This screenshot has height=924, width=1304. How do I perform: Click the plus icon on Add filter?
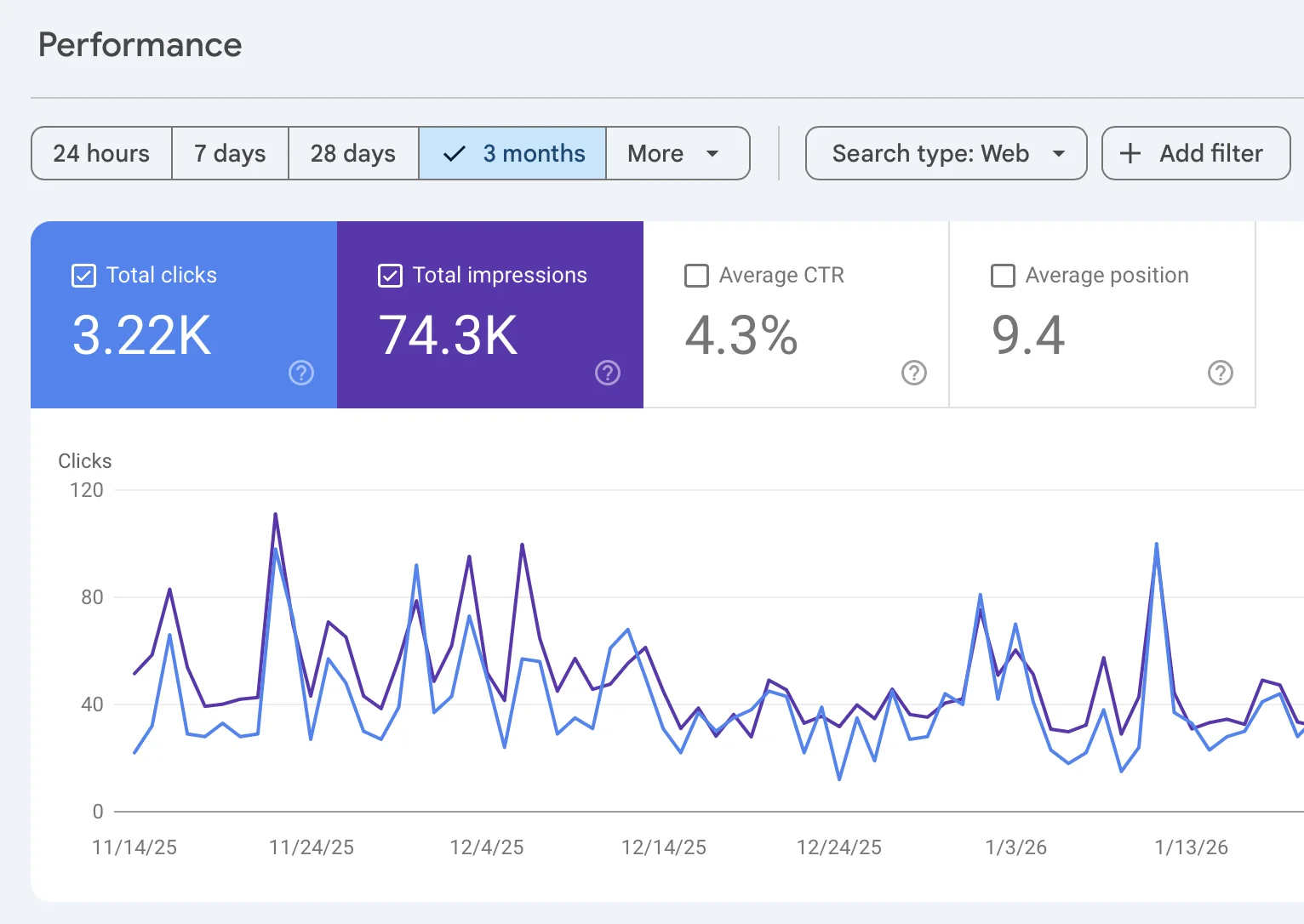(x=1130, y=153)
